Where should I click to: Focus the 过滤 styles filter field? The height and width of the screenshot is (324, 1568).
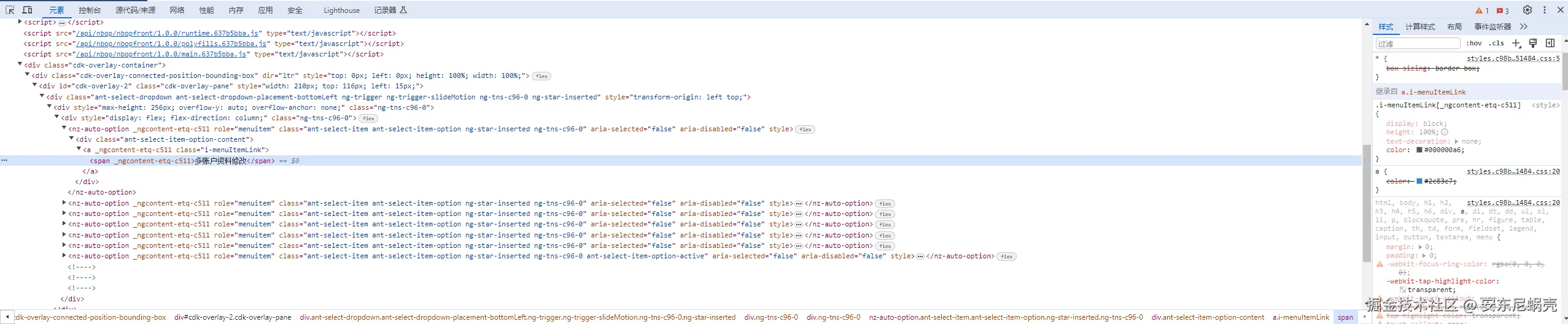point(1418,43)
